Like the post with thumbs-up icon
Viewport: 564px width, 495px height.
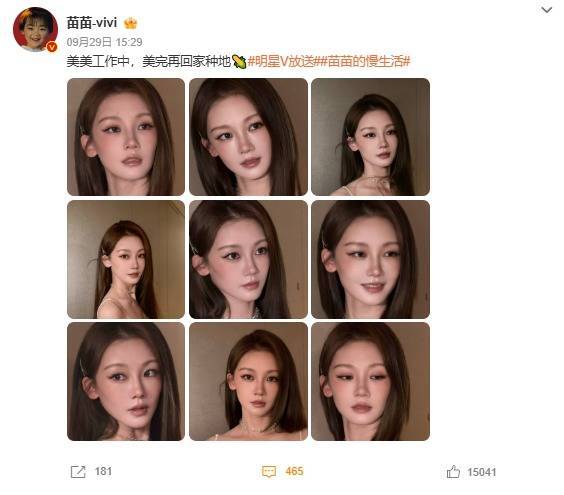(453, 472)
